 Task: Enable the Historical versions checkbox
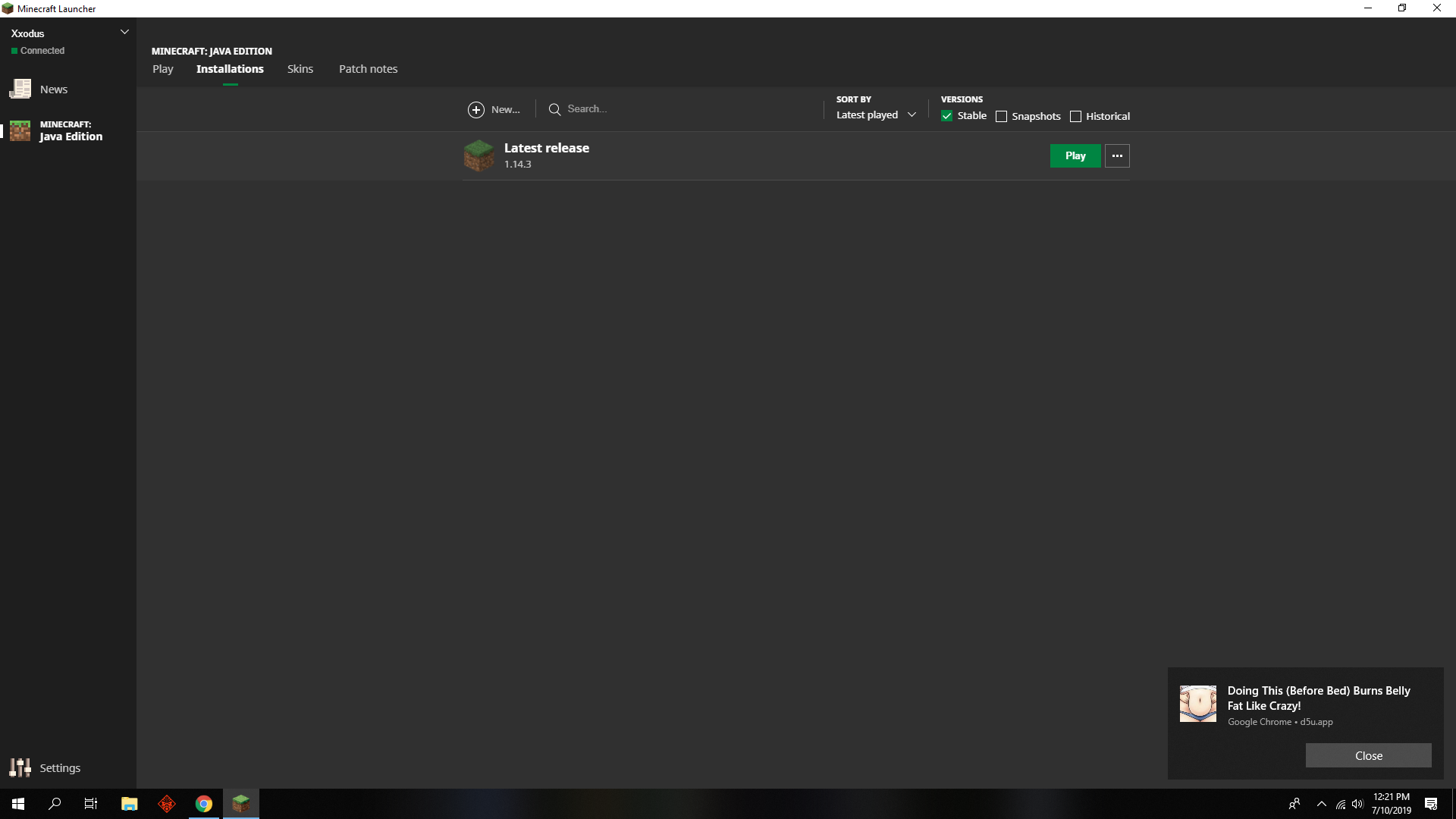pyautogui.click(x=1075, y=116)
